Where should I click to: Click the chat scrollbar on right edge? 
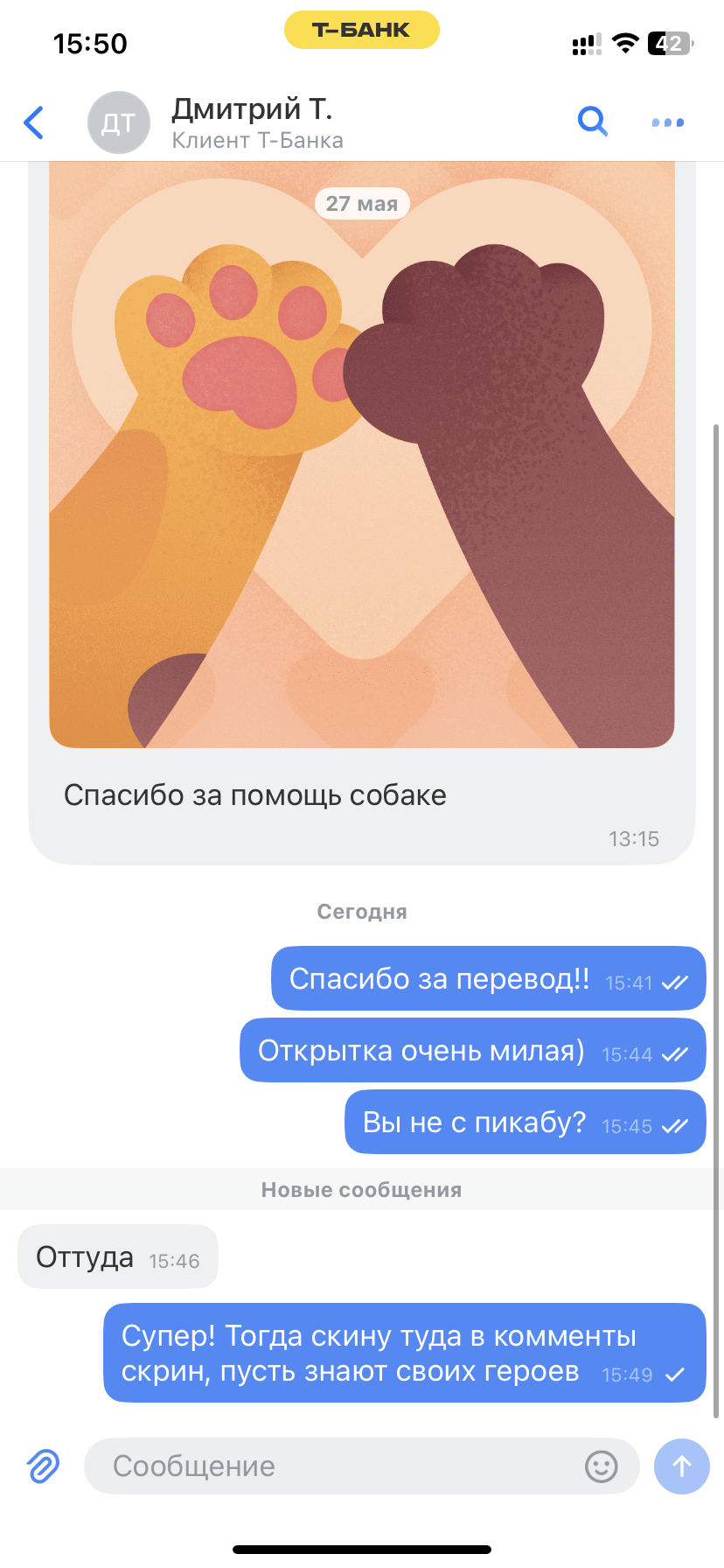[x=716, y=919]
